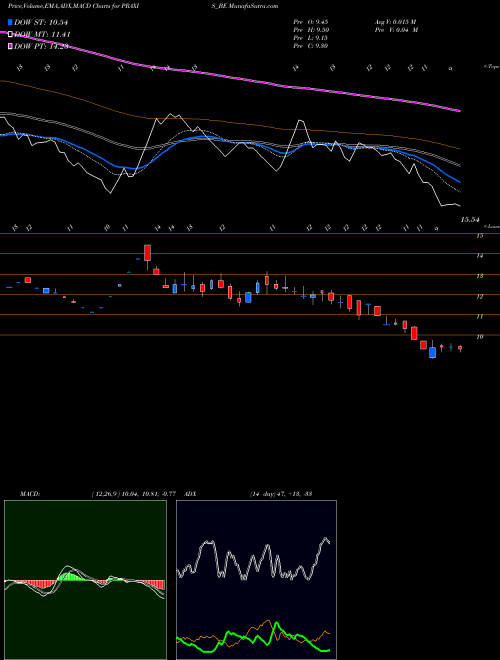Click the 'S_BE MunafaSutra.com' title text

[244, 6]
